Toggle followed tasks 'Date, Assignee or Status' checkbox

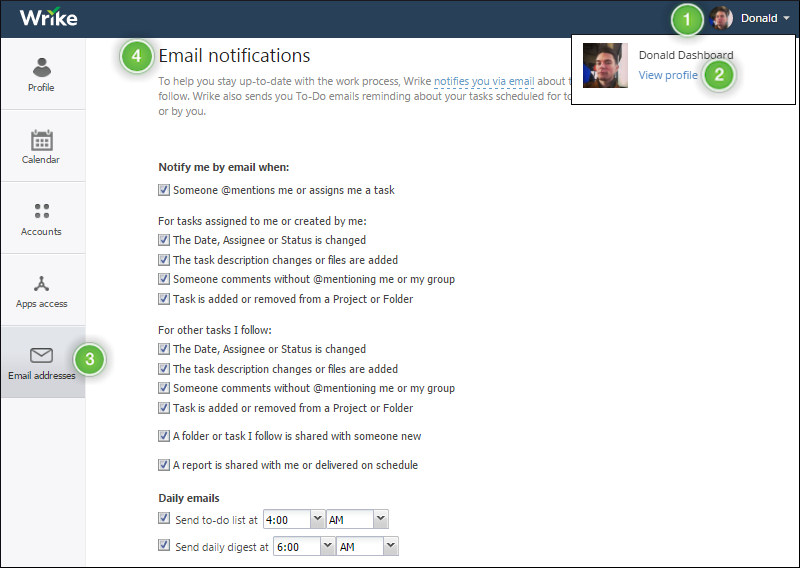164,349
